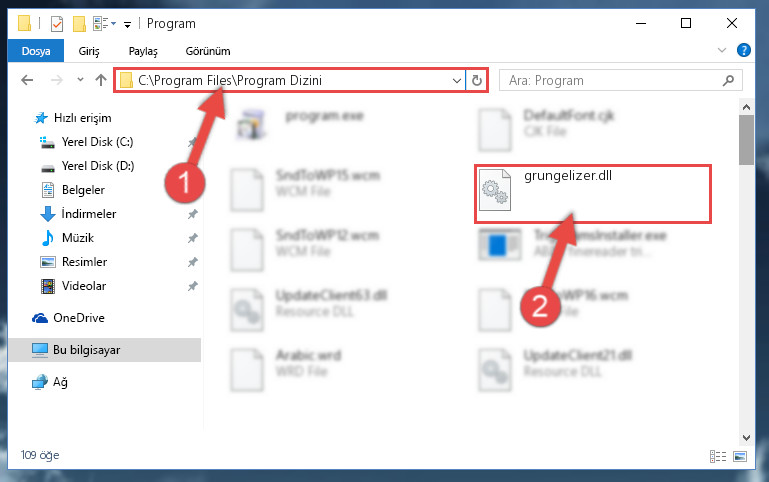Select the grungelizer.dll file icon
Viewport: 769px width, 482px height.
(494, 190)
